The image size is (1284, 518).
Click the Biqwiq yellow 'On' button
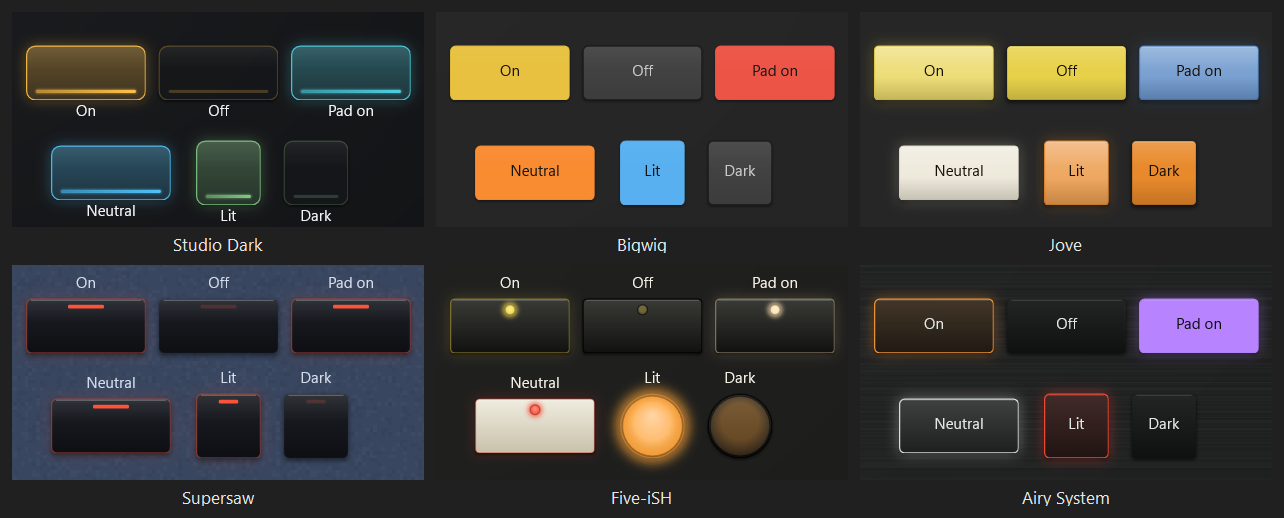510,73
